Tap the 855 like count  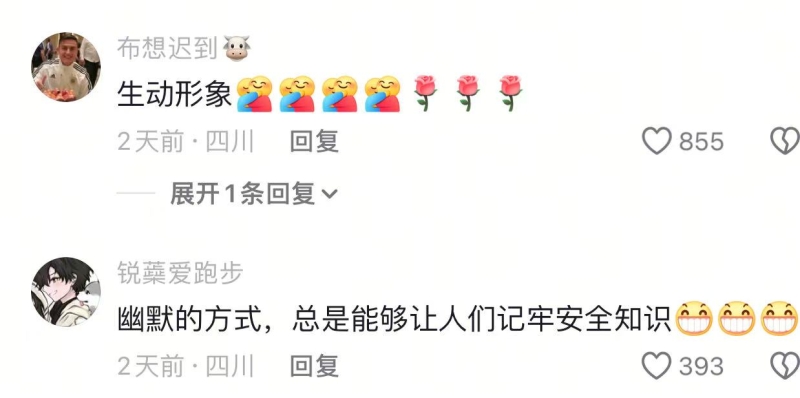tap(702, 141)
